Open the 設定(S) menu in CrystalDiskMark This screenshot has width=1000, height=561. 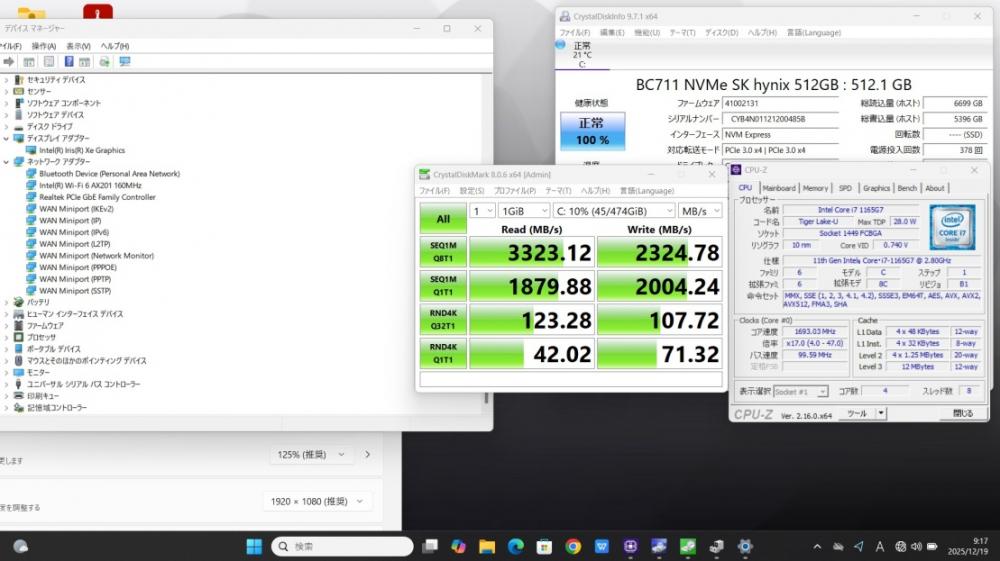pos(472,191)
